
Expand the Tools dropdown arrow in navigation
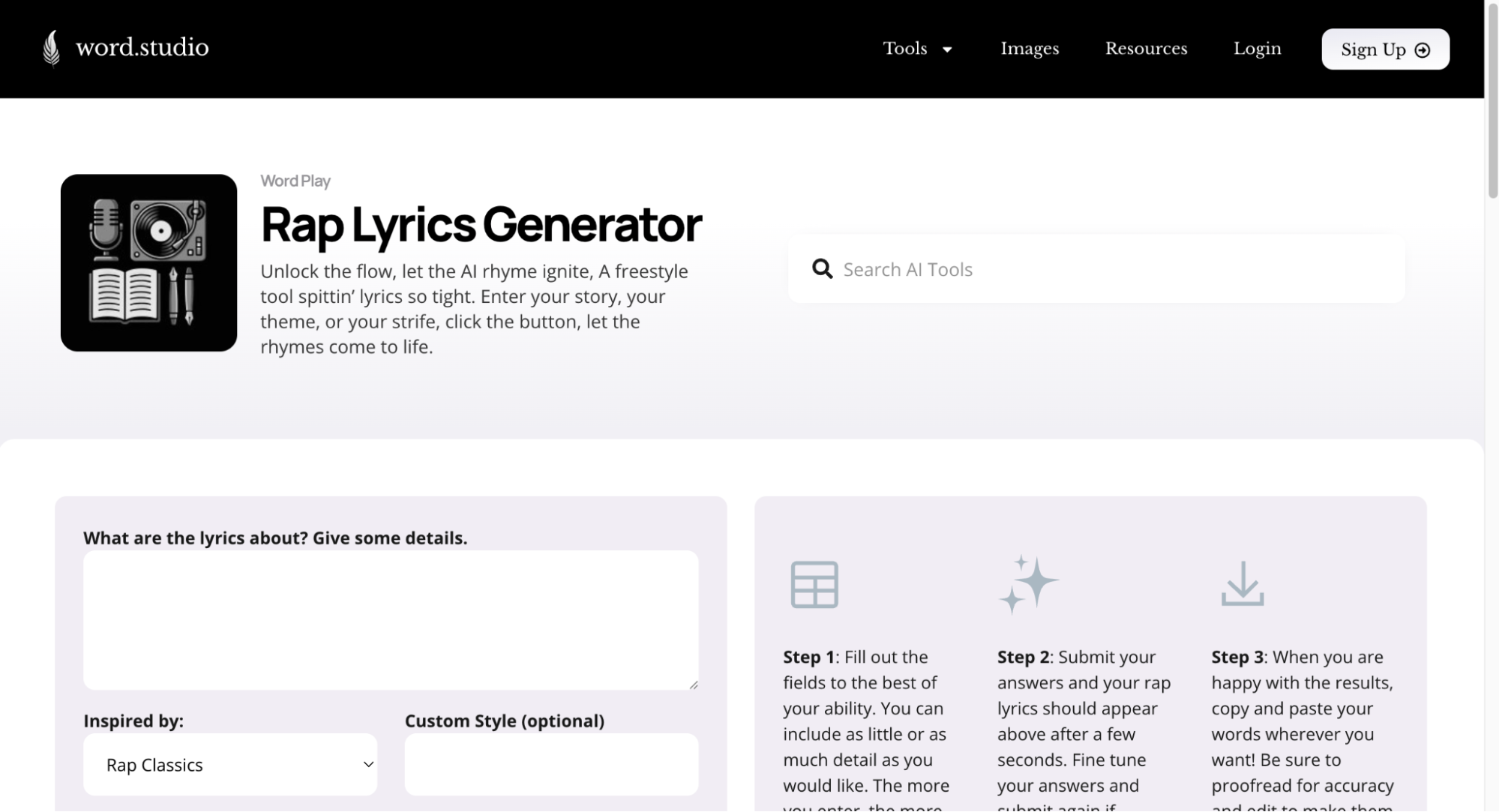coord(947,49)
